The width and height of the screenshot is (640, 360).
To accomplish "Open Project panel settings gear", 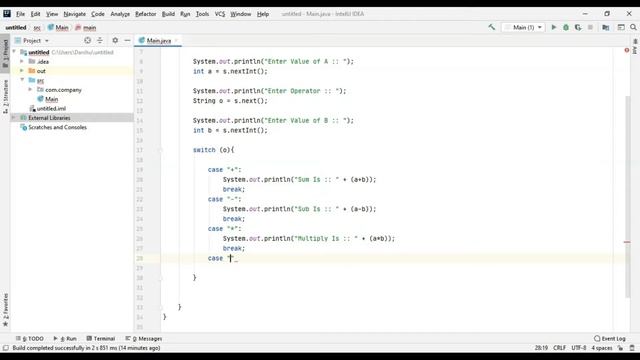I will (115, 40).
